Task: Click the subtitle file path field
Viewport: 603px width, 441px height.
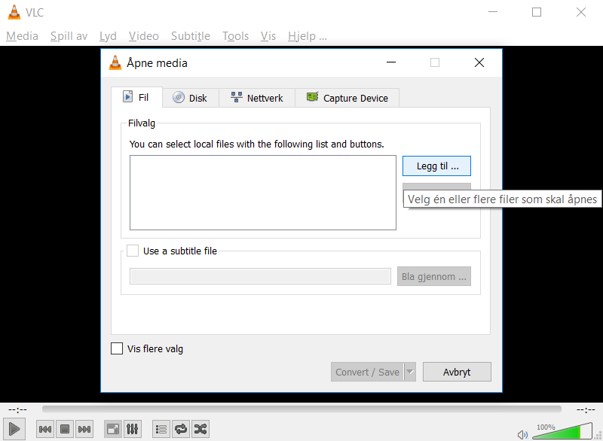Action: pyautogui.click(x=260, y=276)
